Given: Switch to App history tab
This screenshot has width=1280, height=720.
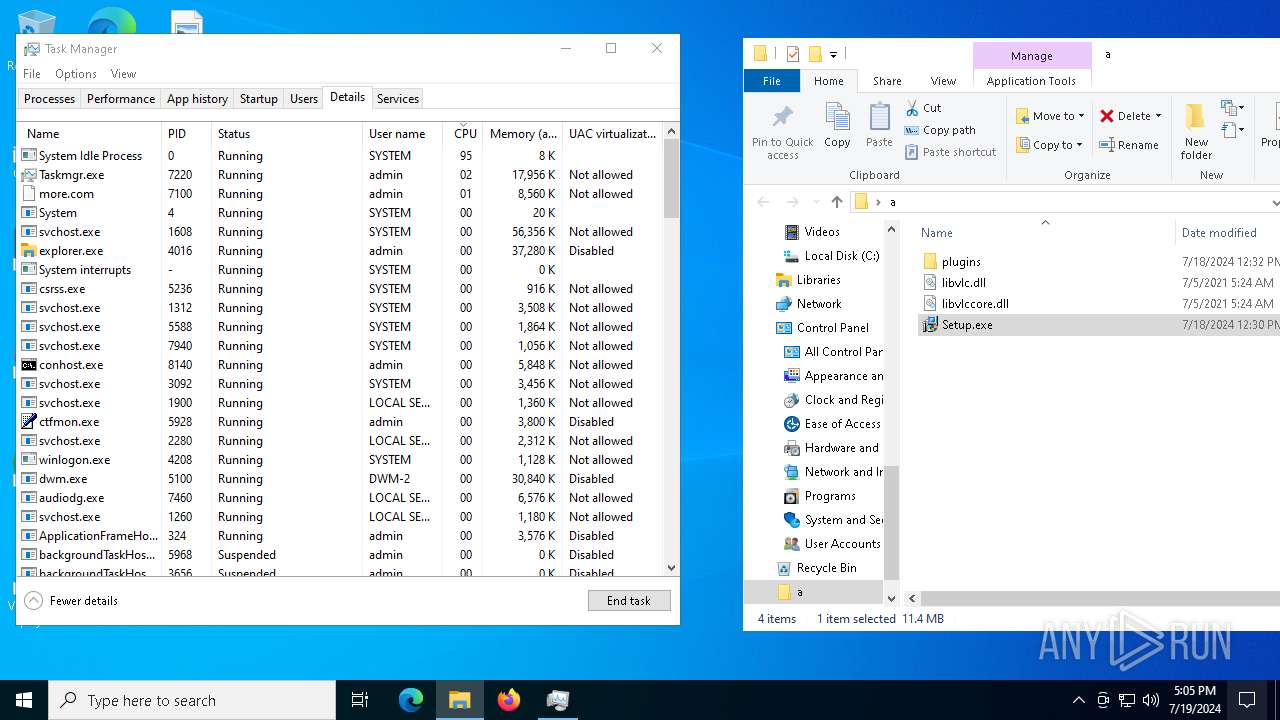Looking at the screenshot, I should pos(197,99).
